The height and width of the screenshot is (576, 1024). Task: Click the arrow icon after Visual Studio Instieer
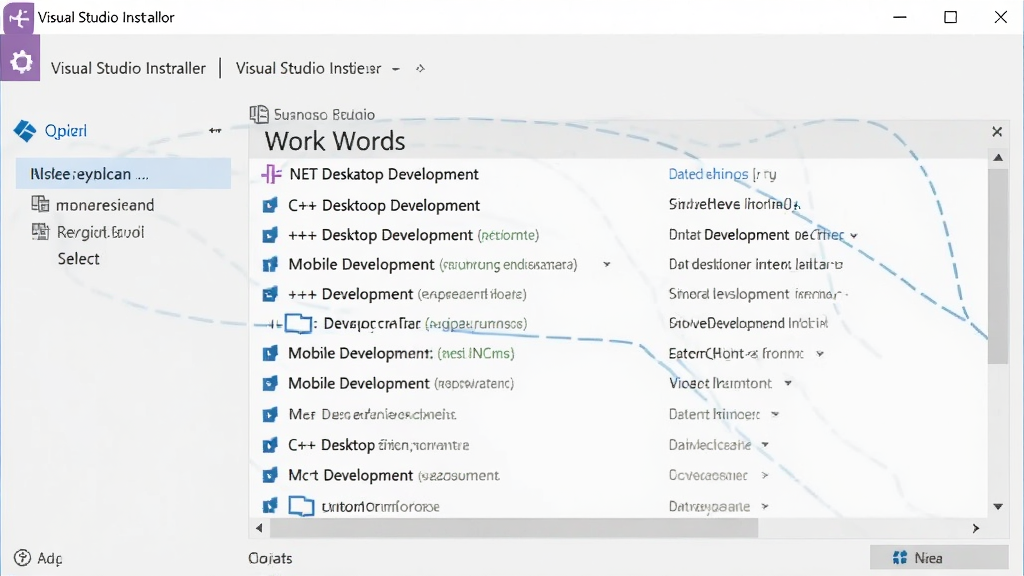(420, 69)
